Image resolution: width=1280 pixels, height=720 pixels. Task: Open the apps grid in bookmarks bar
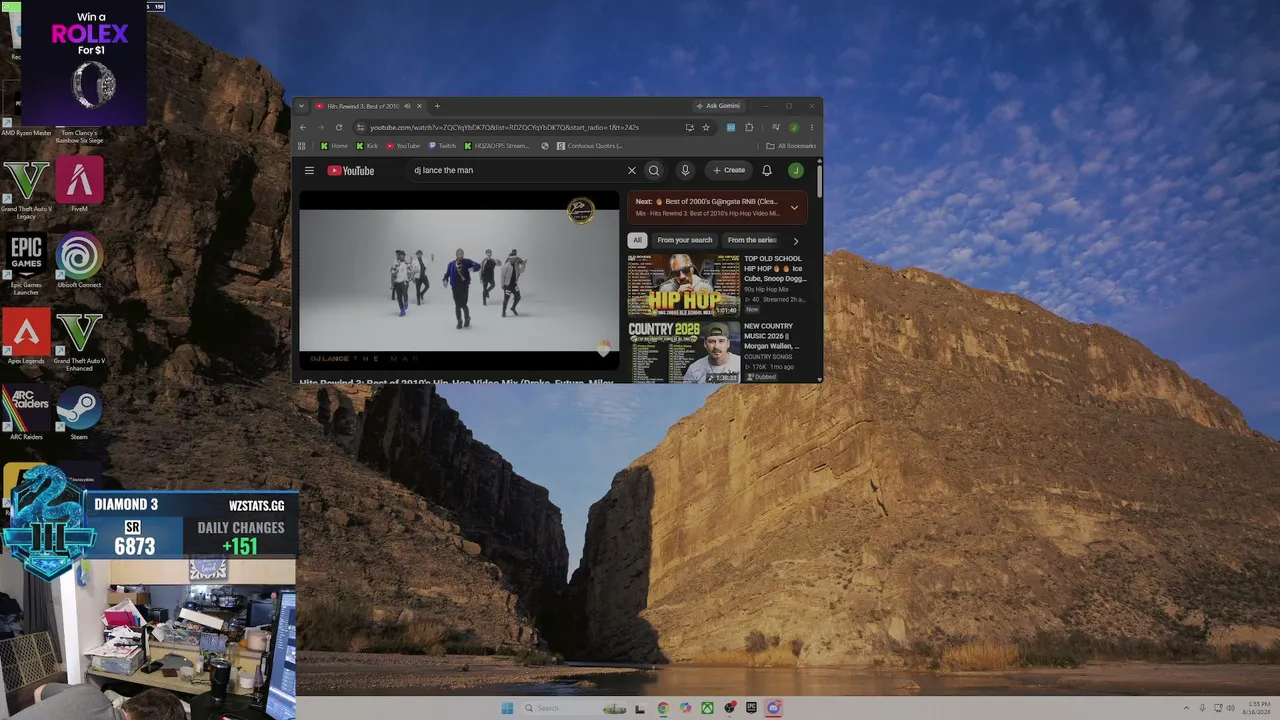pyautogui.click(x=302, y=146)
